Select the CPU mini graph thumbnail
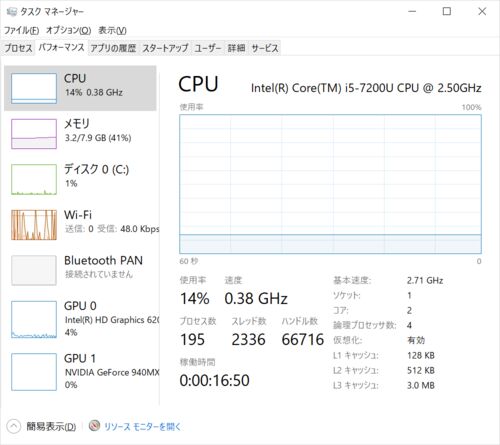 pyautogui.click(x=34, y=88)
